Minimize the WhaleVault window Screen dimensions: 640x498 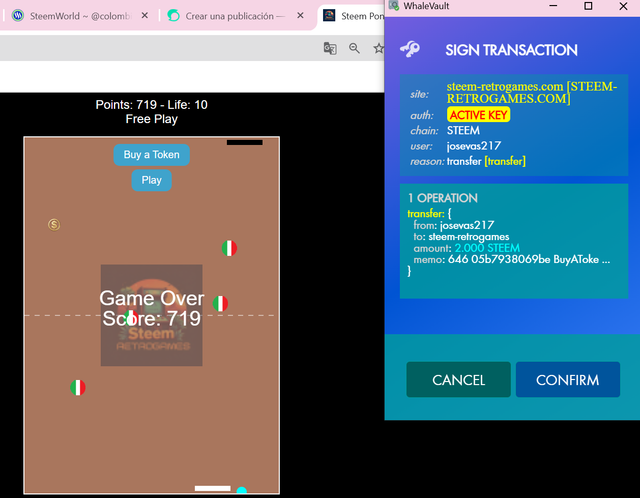click(x=553, y=6)
